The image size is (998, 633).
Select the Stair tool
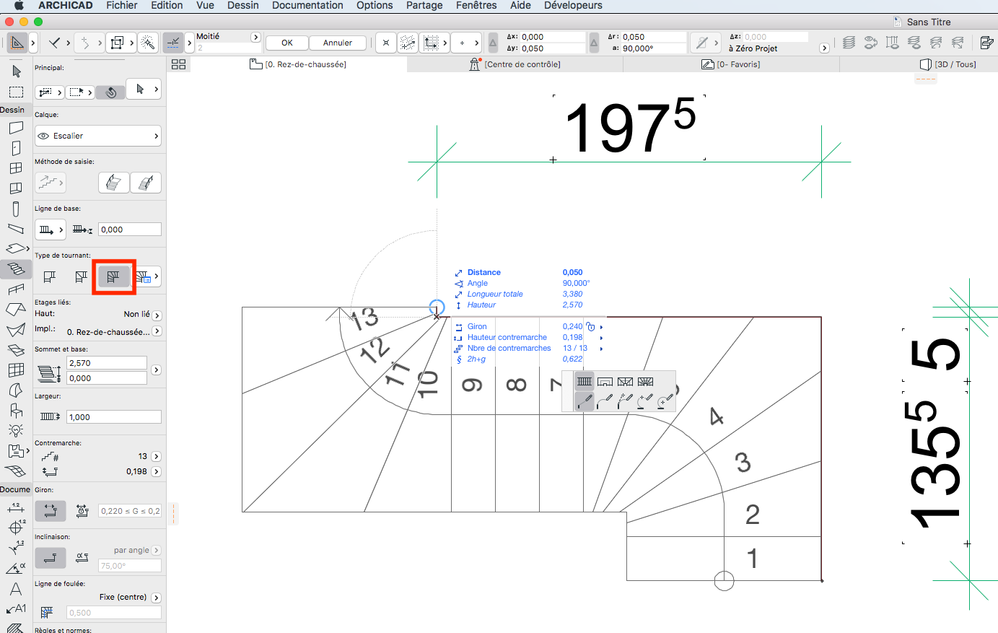(x=16, y=269)
